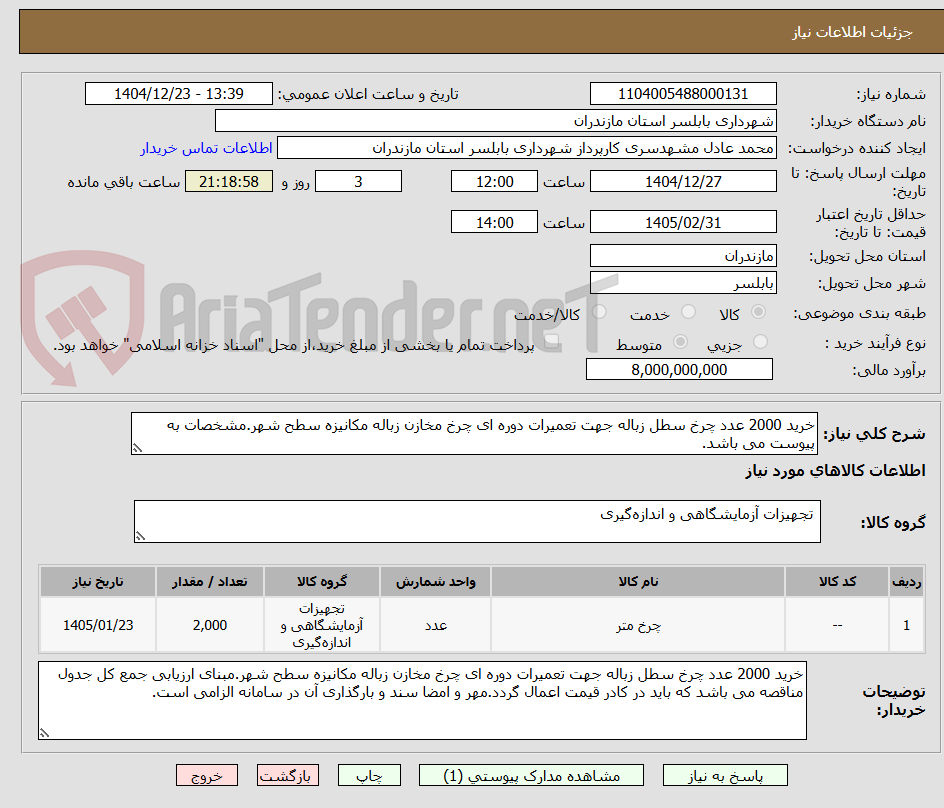Viewport: 944px width, 808px height.
Task: Click the توضیحات خریدار text area
Action: pos(422,700)
